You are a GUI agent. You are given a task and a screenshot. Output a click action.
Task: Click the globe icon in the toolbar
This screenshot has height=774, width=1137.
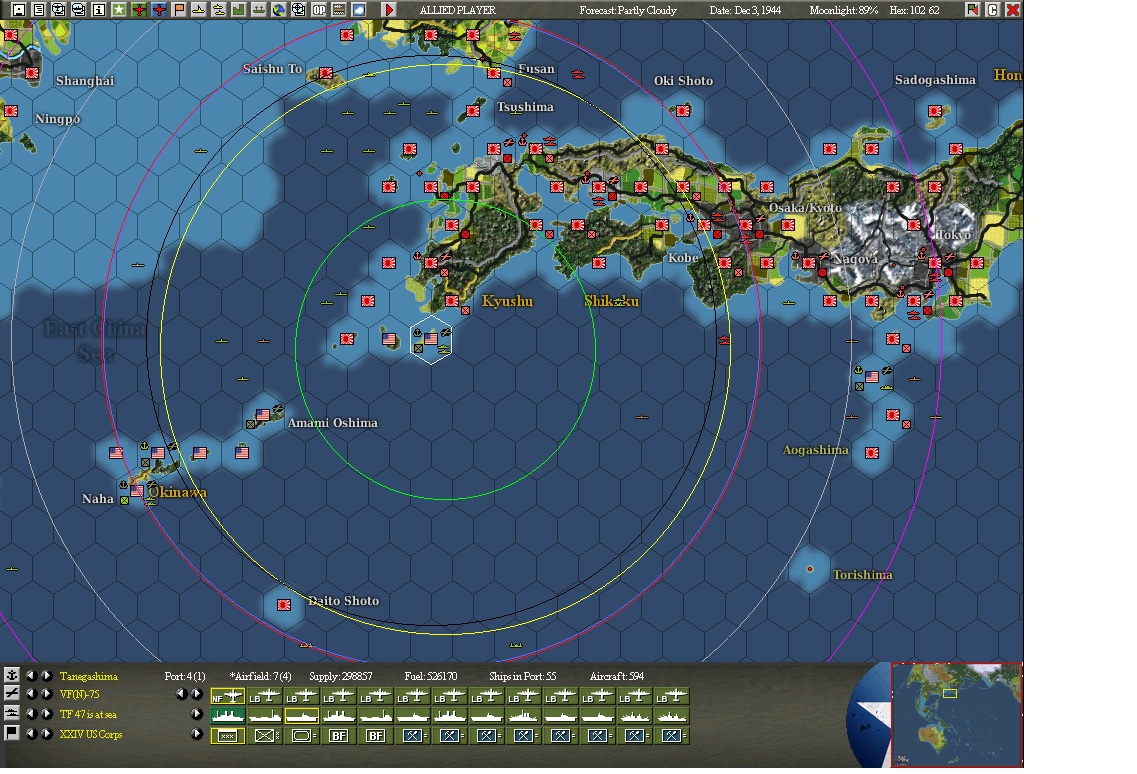[x=278, y=10]
